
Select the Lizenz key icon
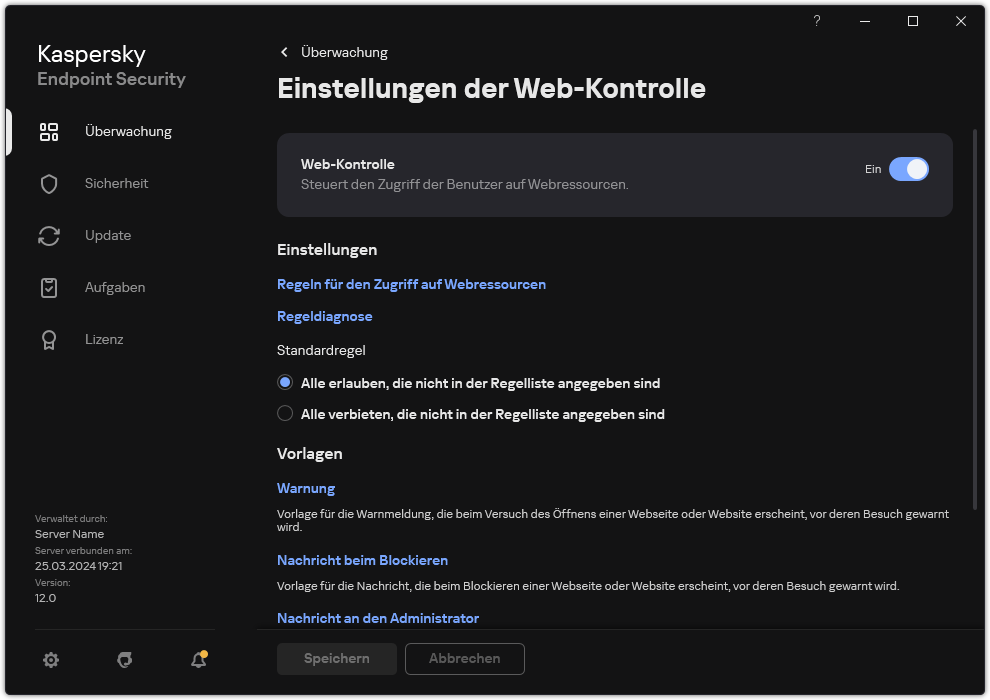pyautogui.click(x=49, y=339)
